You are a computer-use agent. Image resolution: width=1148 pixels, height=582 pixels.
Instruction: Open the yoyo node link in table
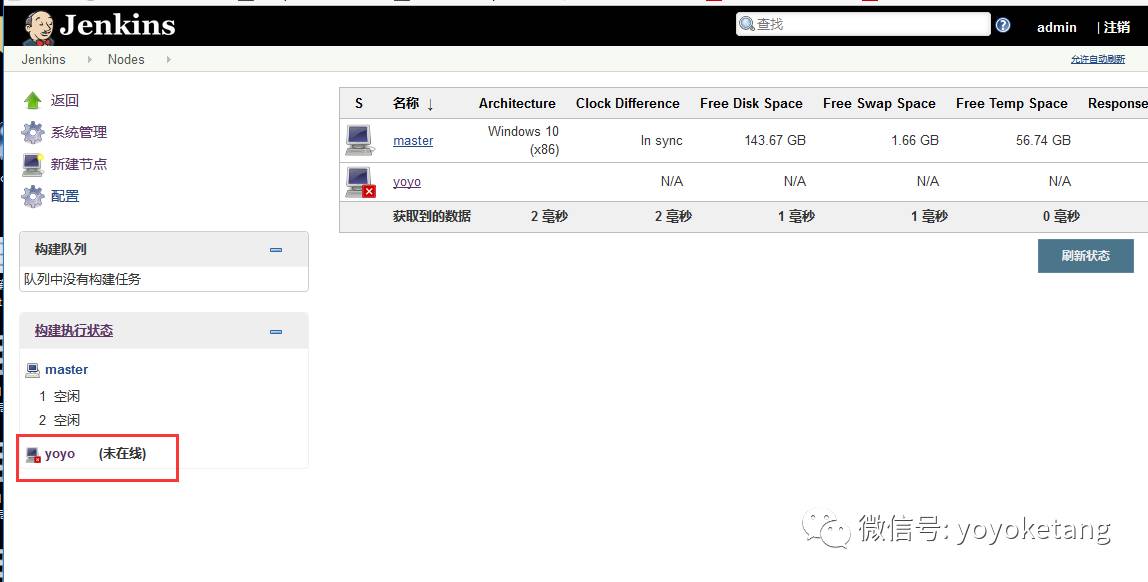point(407,182)
